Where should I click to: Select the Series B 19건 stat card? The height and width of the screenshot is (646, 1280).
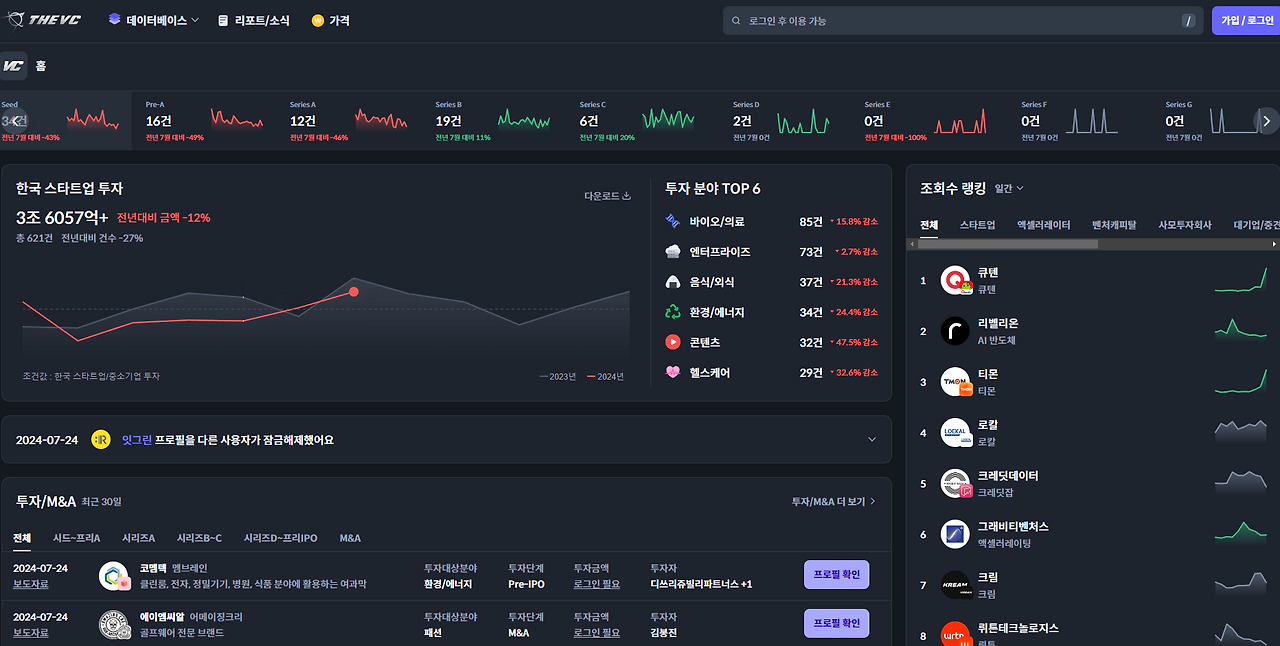(494, 120)
